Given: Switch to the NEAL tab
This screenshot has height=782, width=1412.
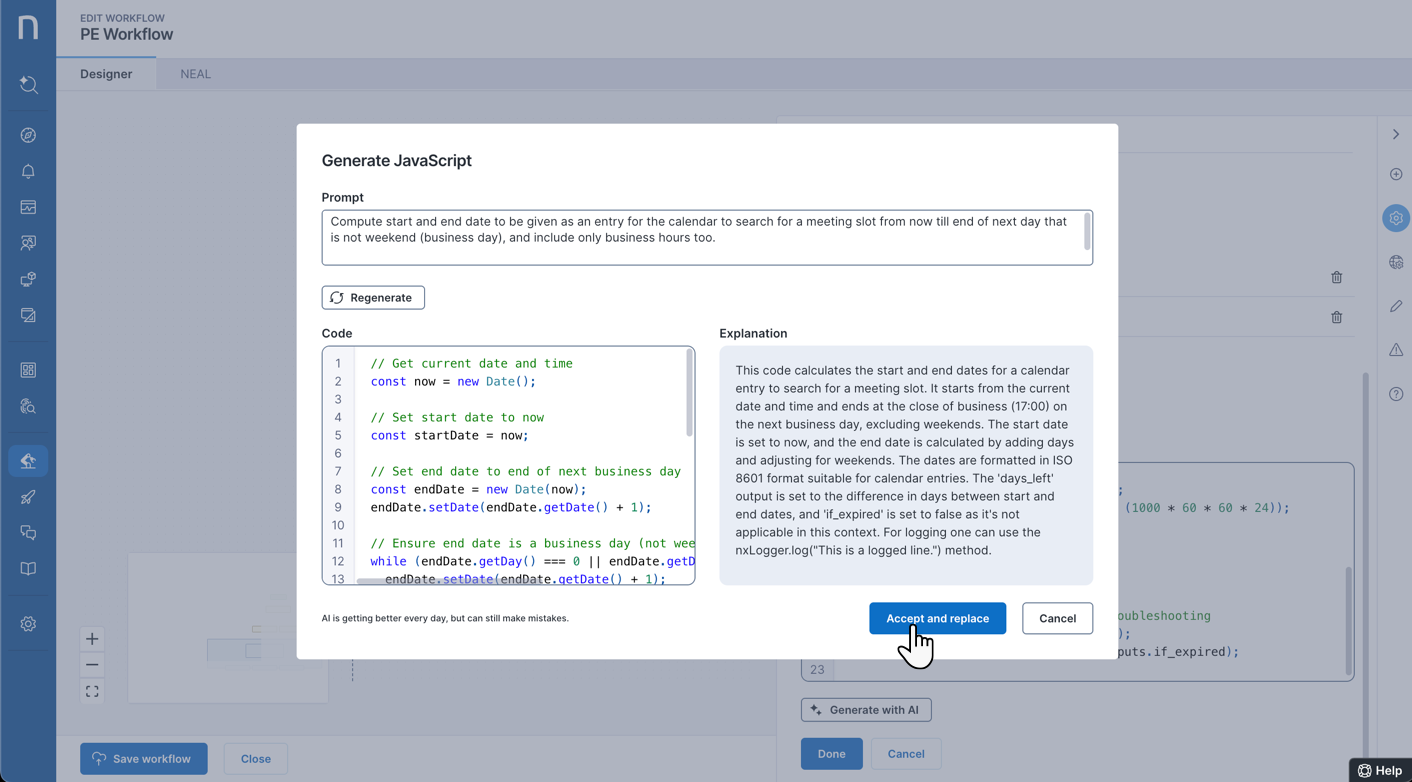Looking at the screenshot, I should point(195,73).
